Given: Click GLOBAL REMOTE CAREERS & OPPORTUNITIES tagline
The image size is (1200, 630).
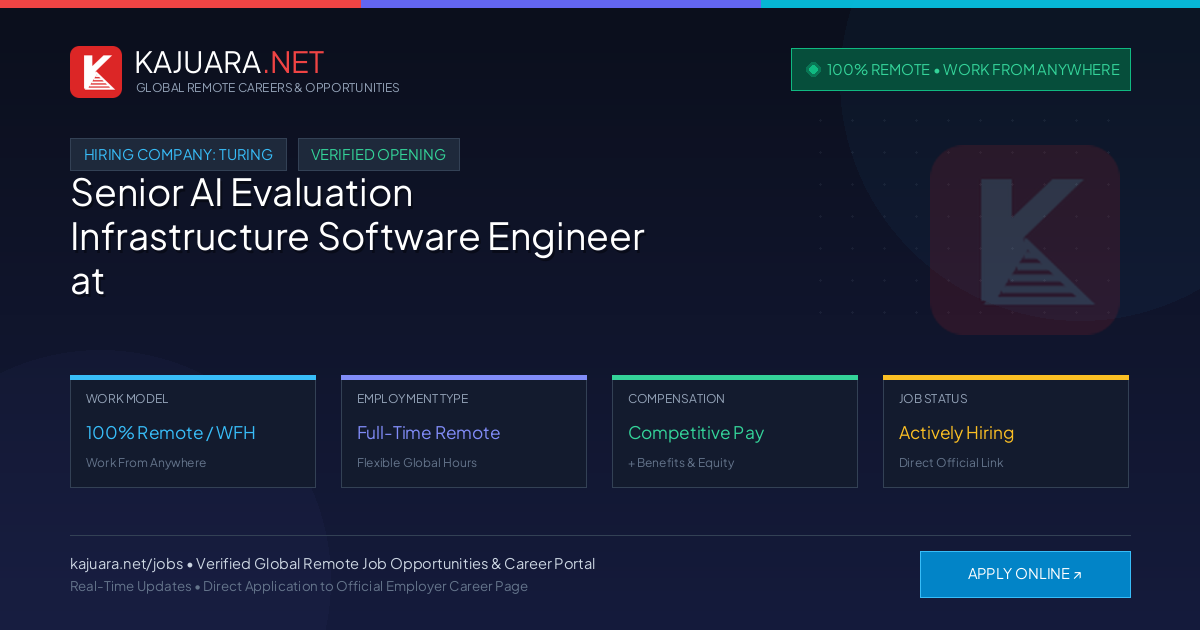Looking at the screenshot, I should tap(268, 88).
